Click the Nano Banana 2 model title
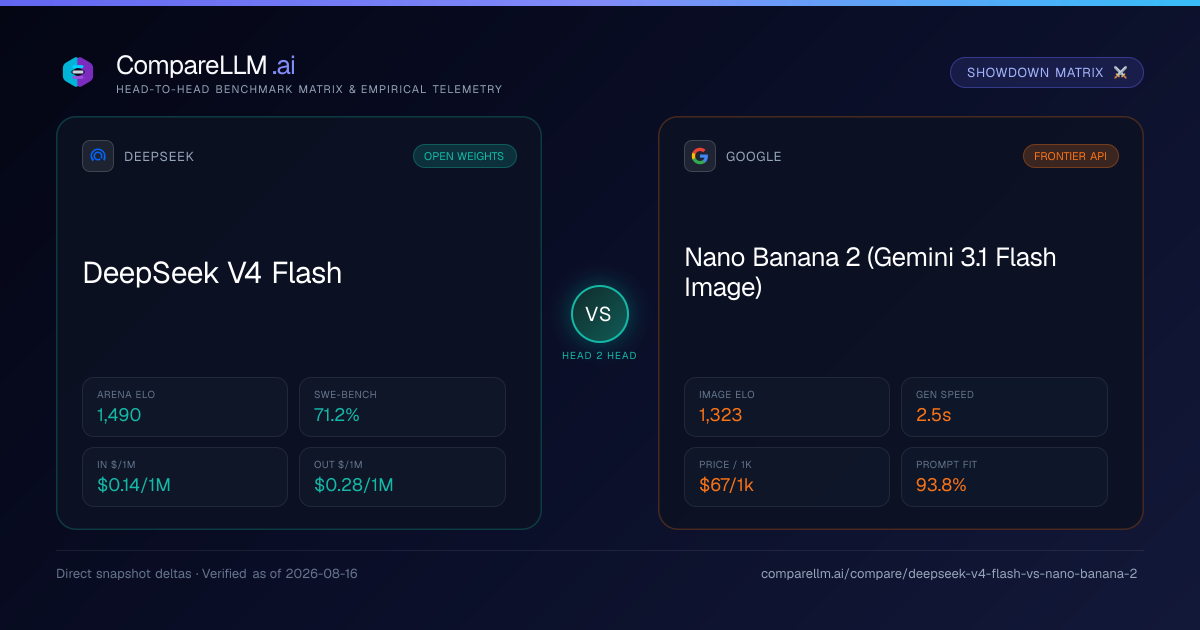 pyautogui.click(x=870, y=272)
